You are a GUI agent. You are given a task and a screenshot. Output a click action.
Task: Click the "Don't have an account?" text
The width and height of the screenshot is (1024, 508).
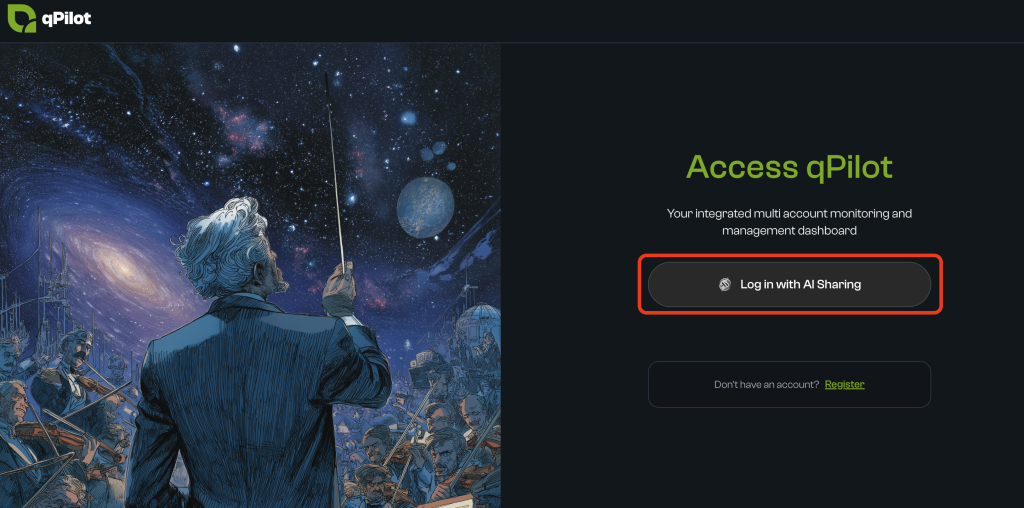(767, 385)
